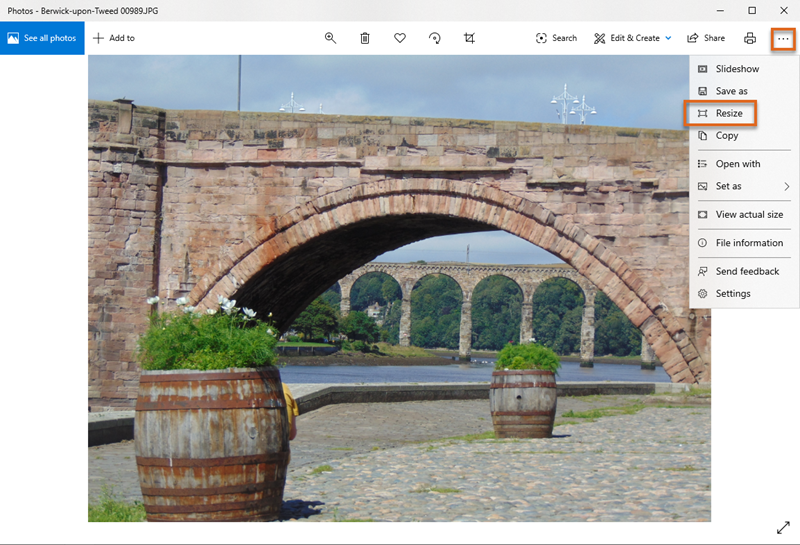Select View actual size option
This screenshot has width=800, height=545.
pos(749,215)
